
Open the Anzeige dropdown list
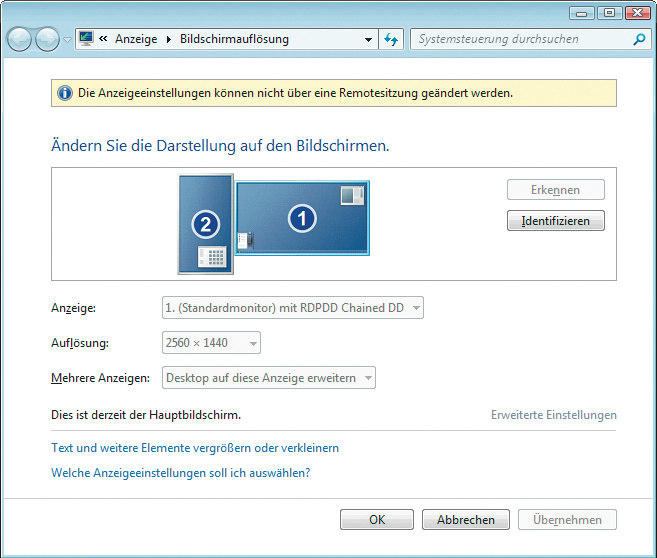point(293,308)
